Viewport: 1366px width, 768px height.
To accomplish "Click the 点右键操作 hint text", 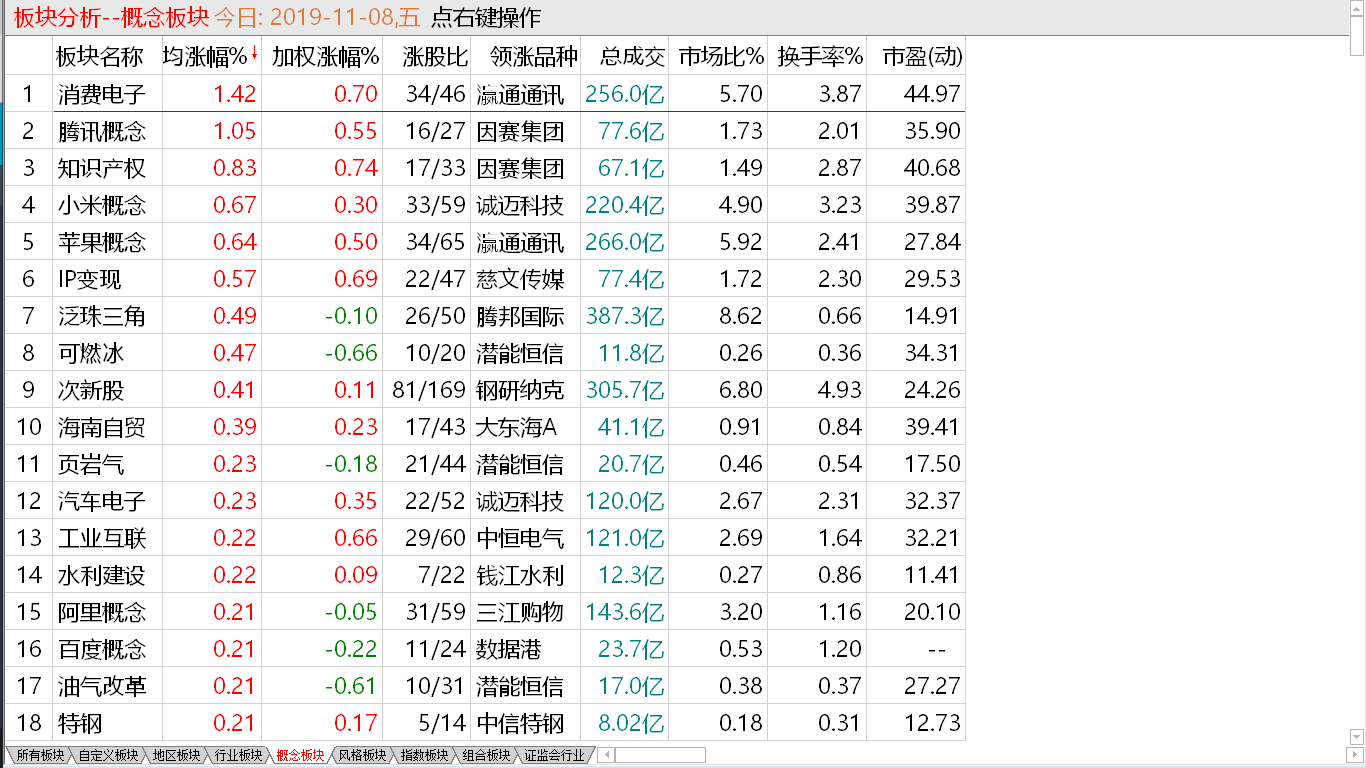I will click(x=486, y=18).
